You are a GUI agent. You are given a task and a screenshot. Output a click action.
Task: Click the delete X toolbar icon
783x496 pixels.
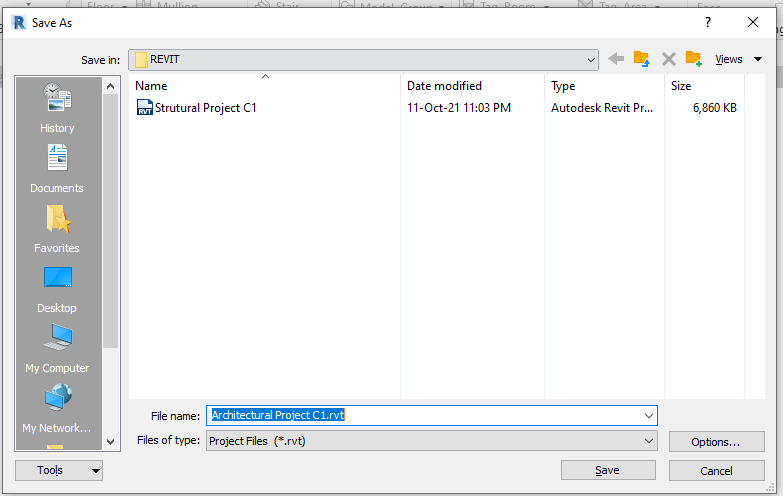[669, 59]
